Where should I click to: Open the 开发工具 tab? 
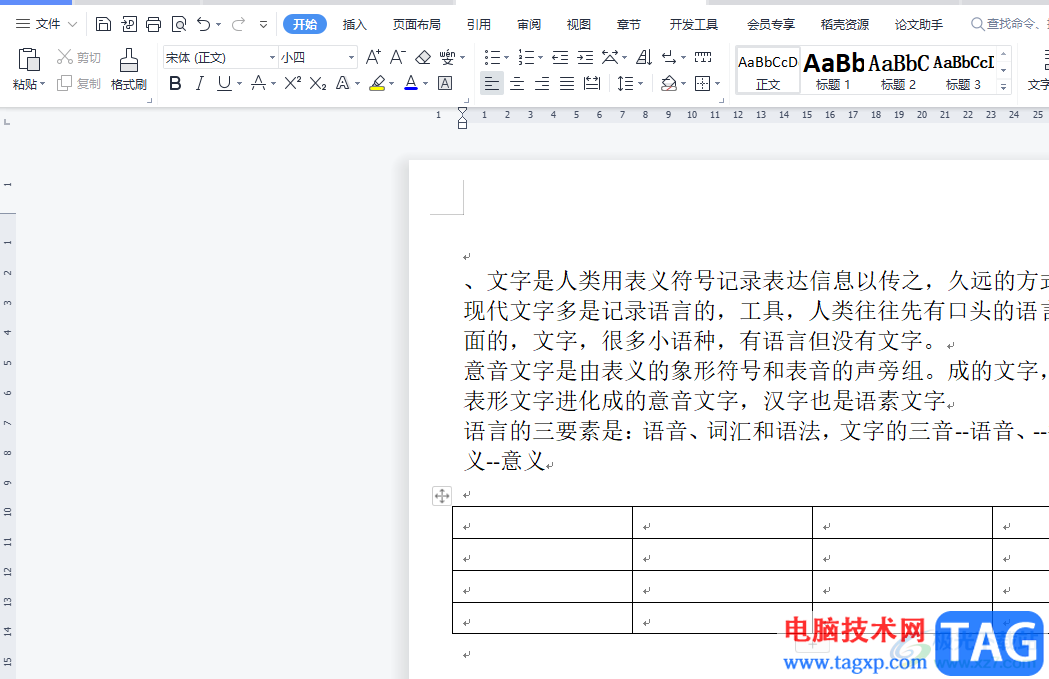coord(694,25)
